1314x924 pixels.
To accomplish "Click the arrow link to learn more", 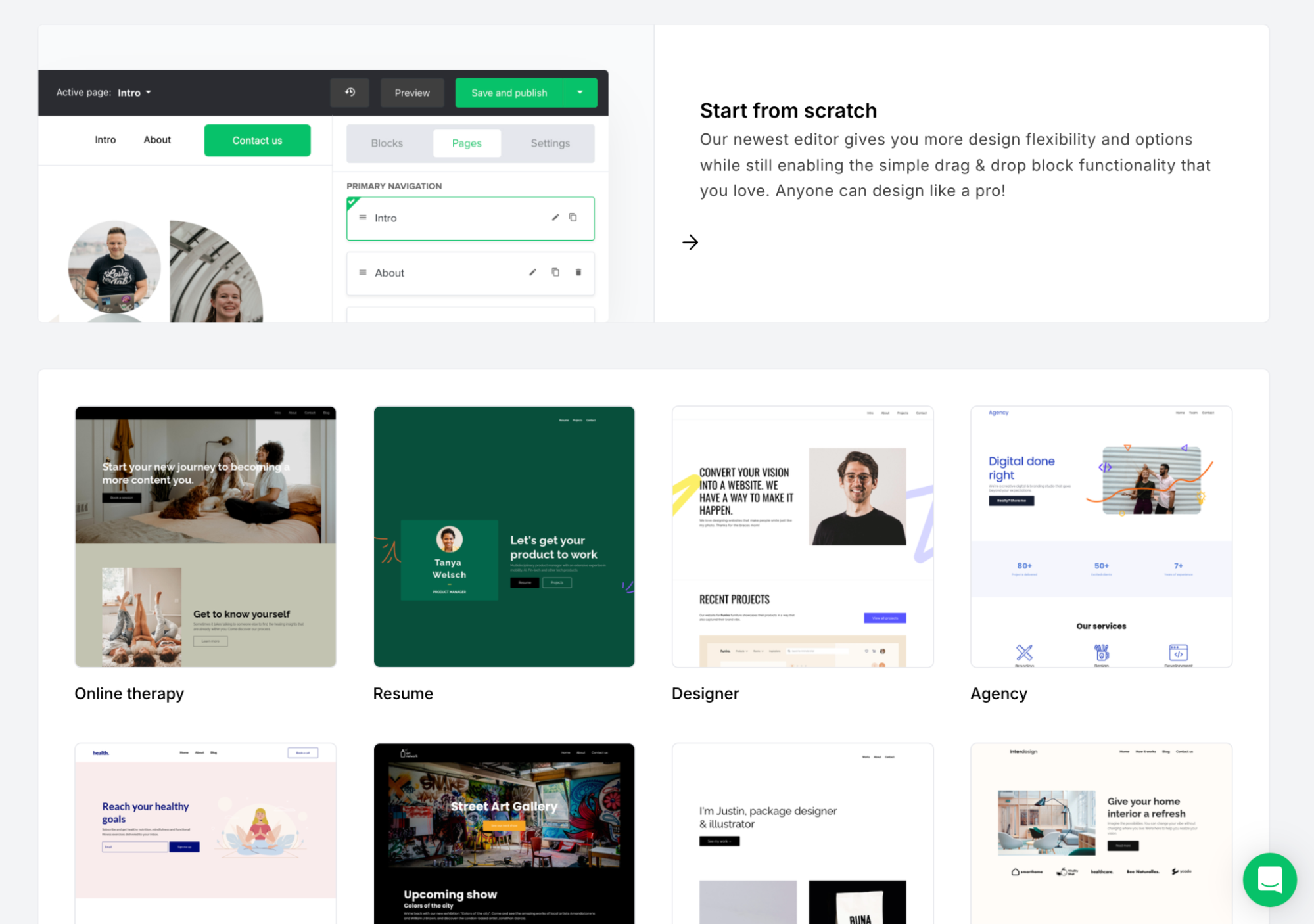I will [x=690, y=240].
